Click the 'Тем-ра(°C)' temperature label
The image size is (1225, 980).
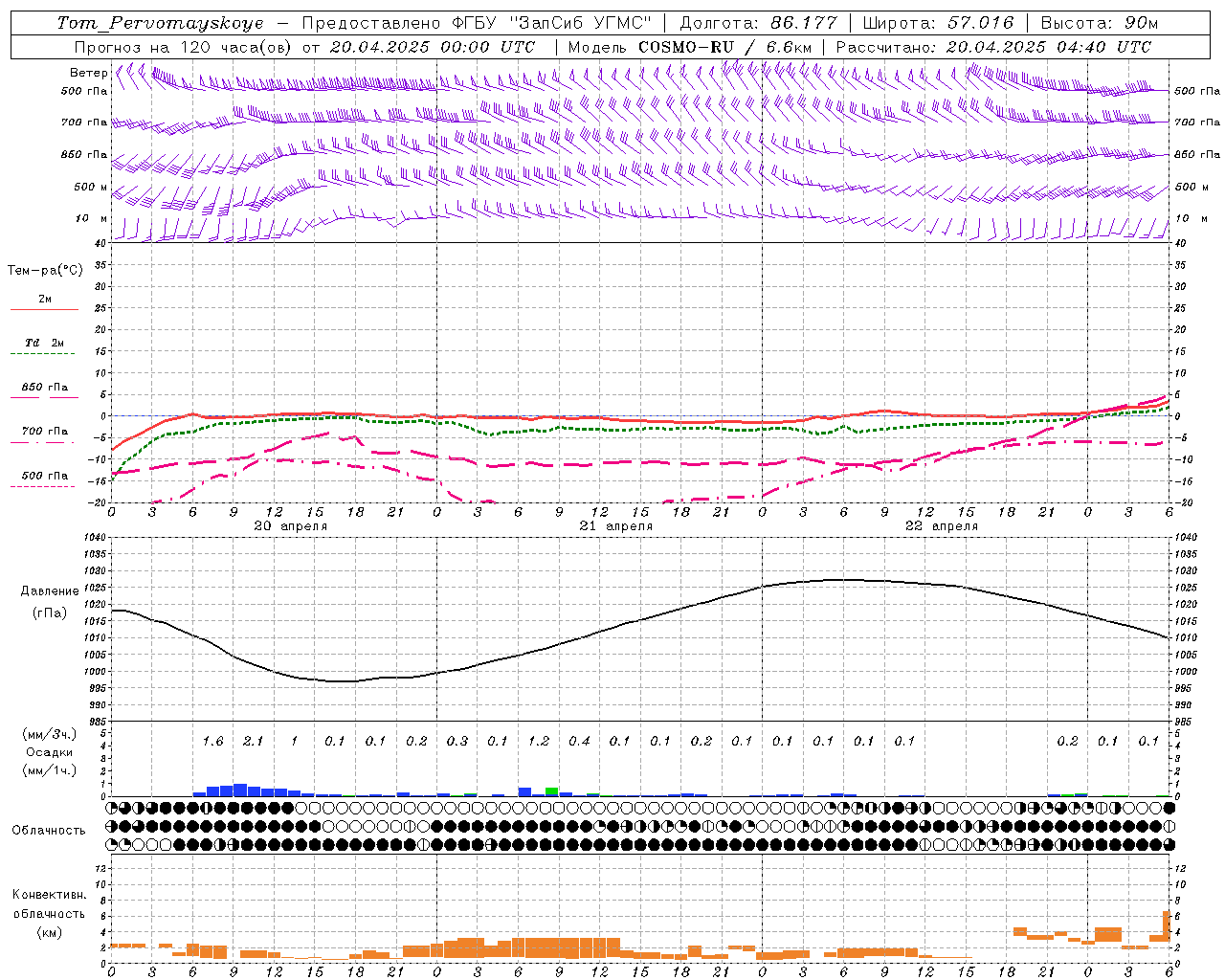45,271
